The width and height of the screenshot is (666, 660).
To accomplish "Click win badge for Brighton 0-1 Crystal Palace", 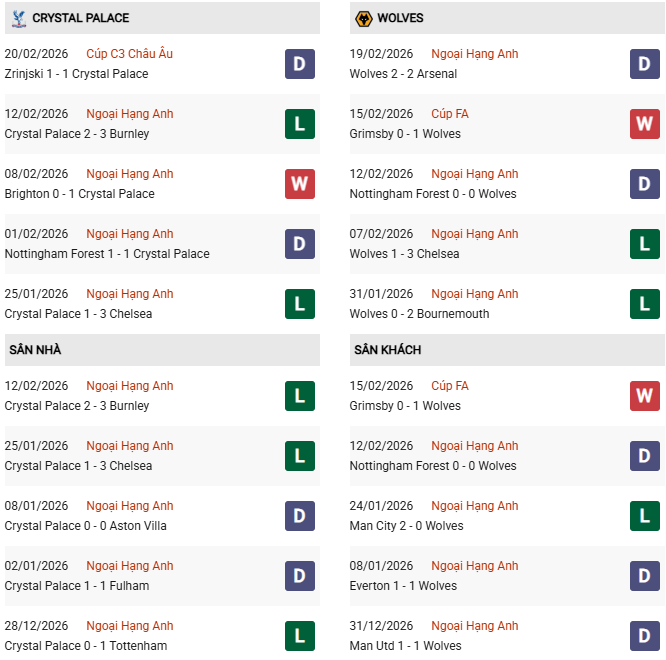I will pyautogui.click(x=299, y=184).
